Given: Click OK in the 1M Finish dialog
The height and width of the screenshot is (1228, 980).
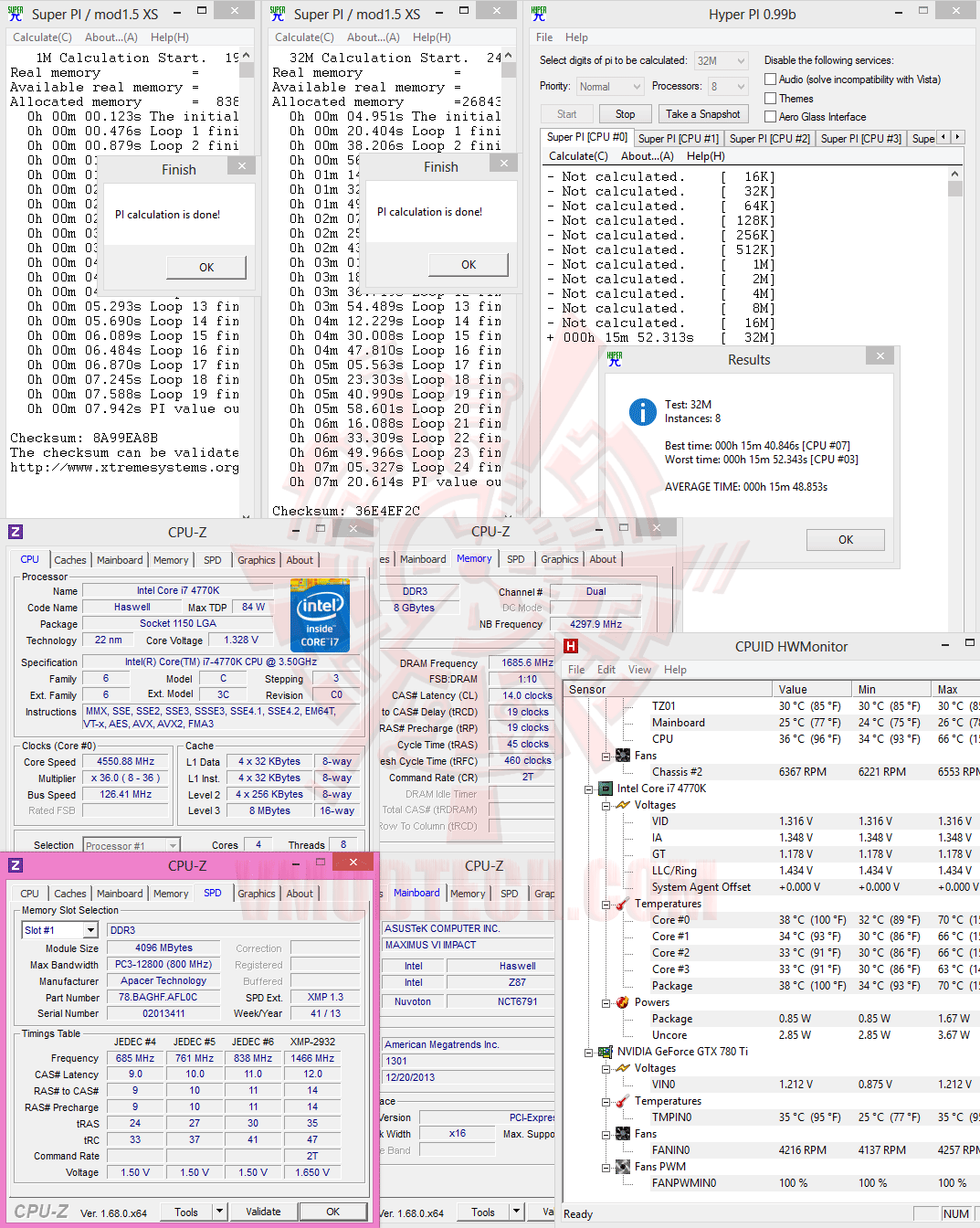Looking at the screenshot, I should pyautogui.click(x=206, y=268).
